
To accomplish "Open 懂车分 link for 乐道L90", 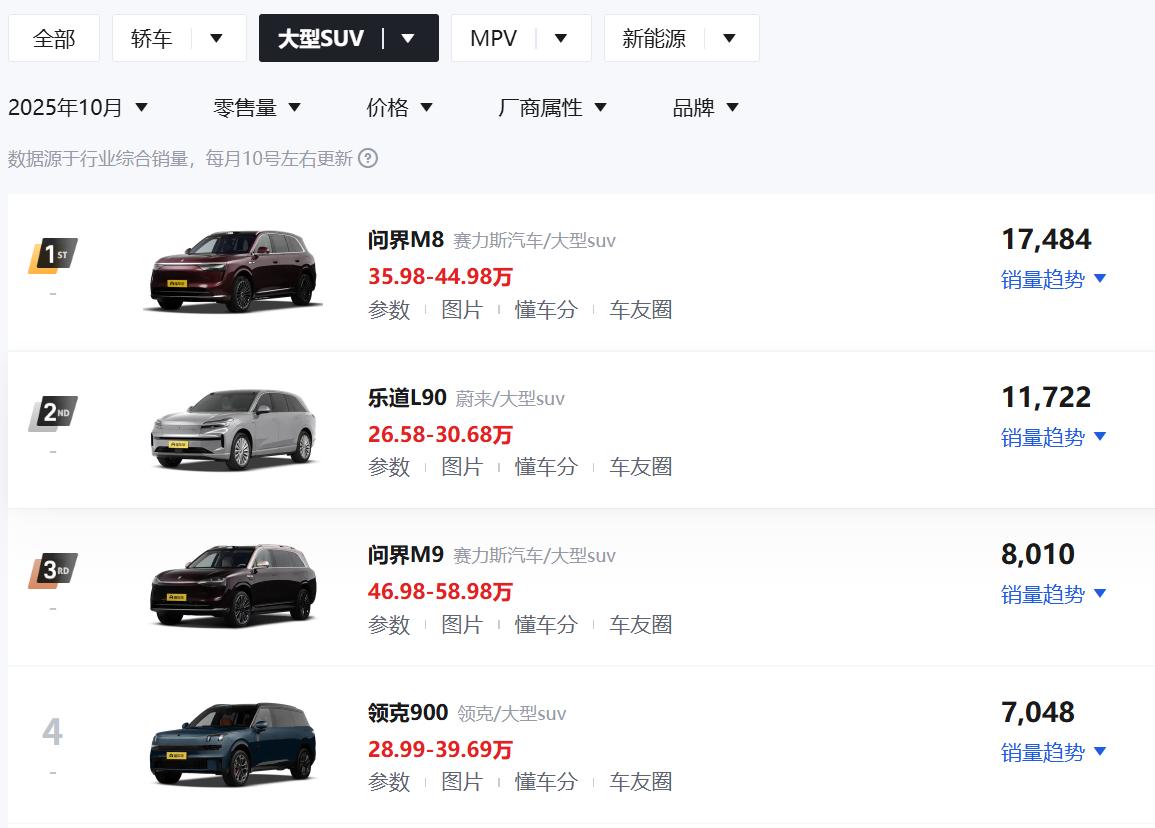I will [x=546, y=467].
